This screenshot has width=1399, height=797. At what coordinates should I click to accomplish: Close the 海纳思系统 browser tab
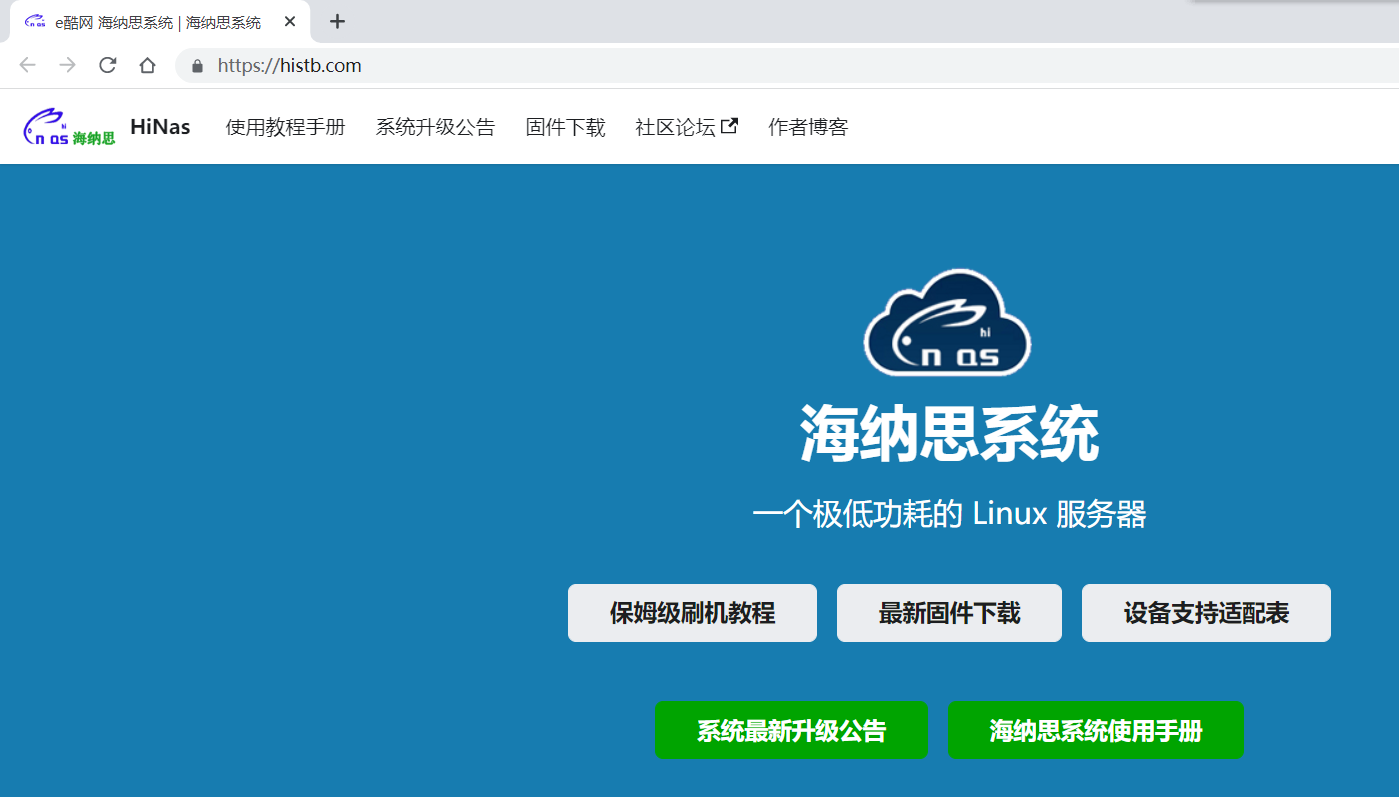click(290, 21)
